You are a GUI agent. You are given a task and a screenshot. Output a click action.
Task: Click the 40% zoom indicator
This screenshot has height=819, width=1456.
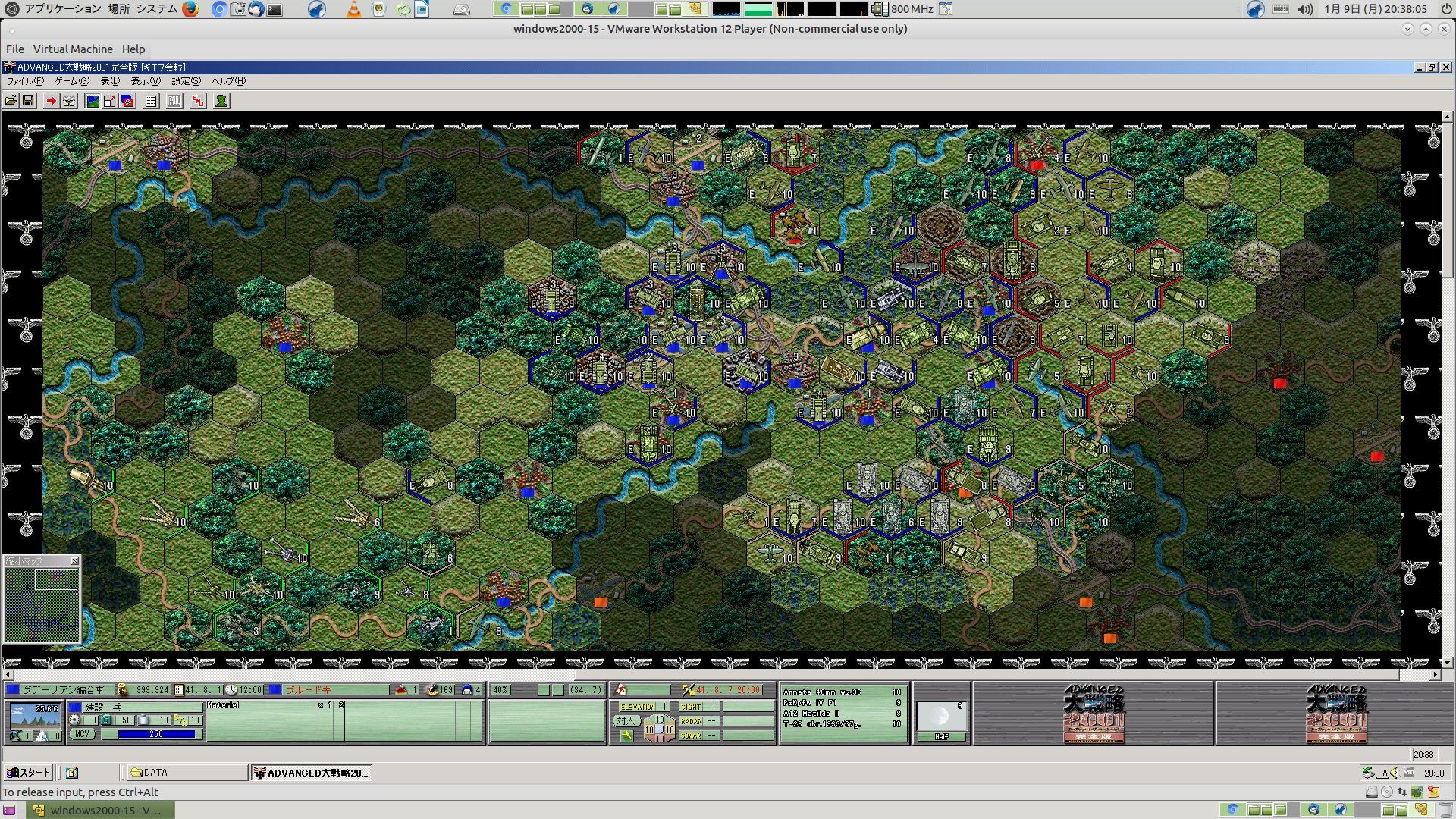click(500, 690)
